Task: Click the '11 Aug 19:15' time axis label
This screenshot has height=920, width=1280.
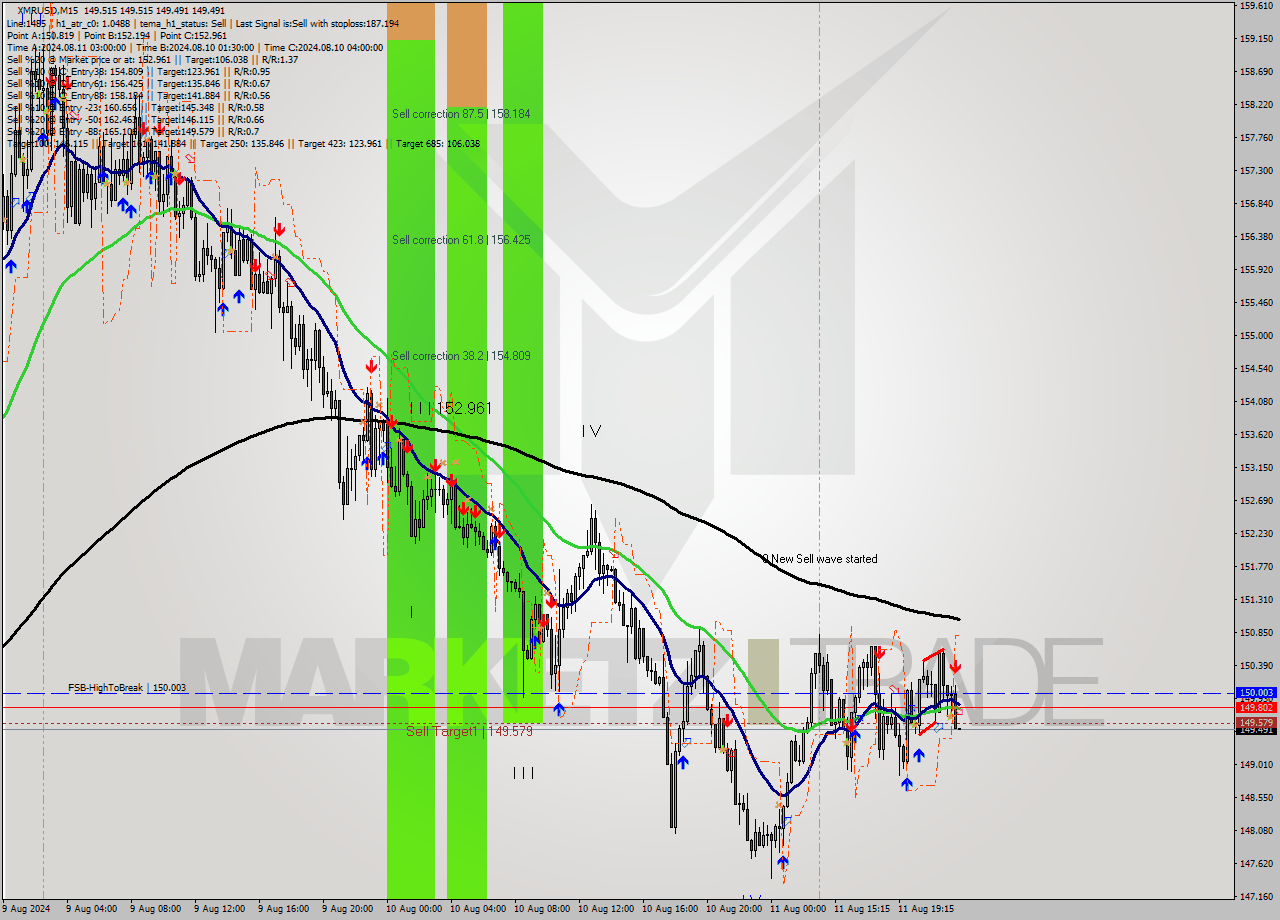Action: pos(926,909)
